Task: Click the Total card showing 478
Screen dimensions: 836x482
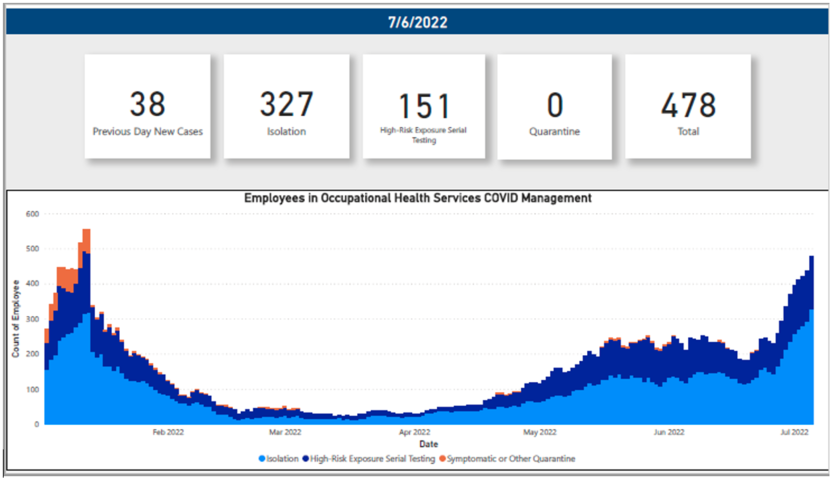Action: pos(688,106)
